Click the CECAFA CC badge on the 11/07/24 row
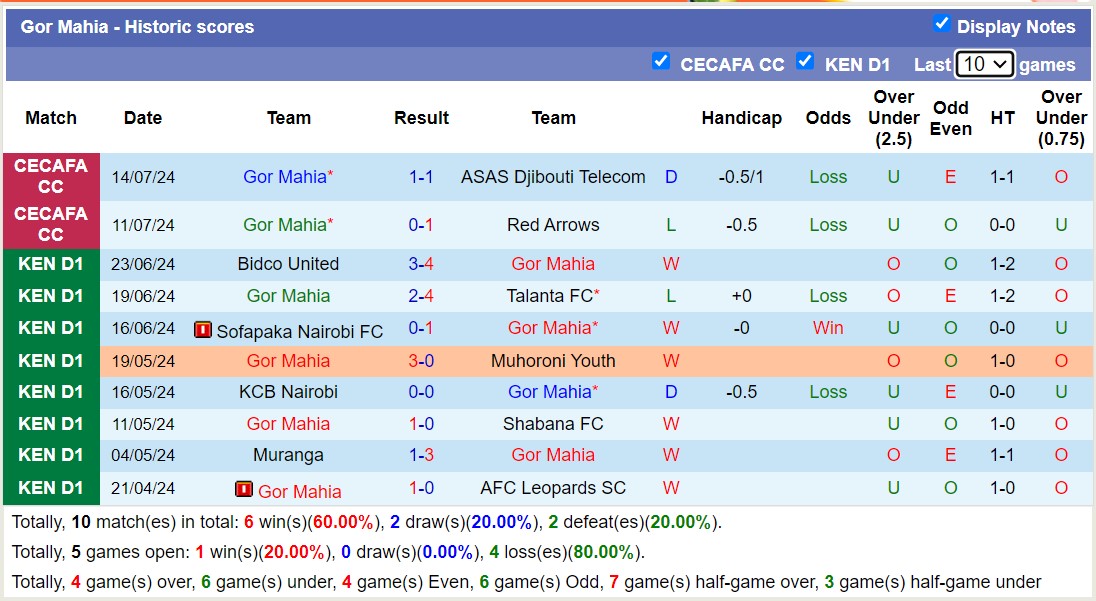 point(51,224)
